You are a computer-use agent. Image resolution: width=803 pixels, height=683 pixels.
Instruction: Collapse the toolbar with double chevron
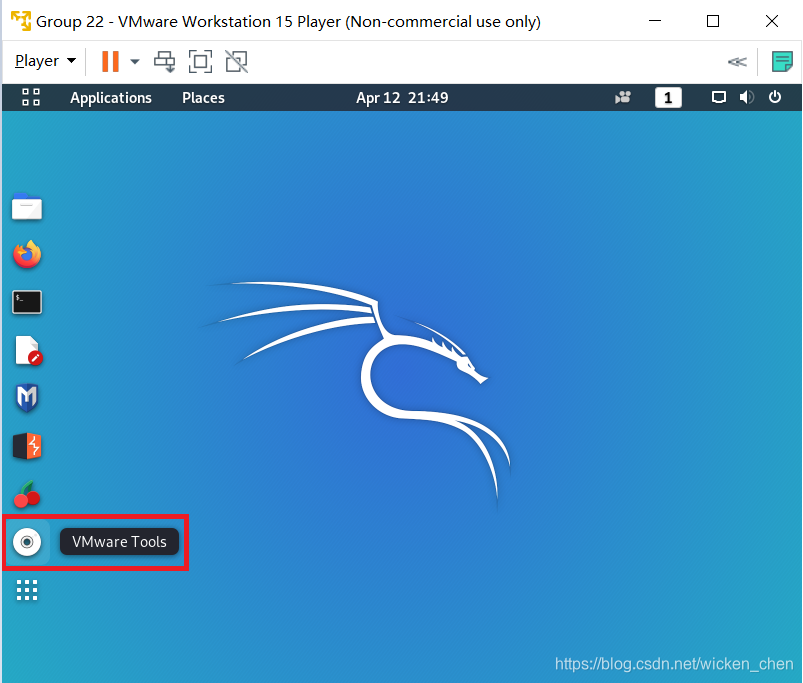coord(737,62)
